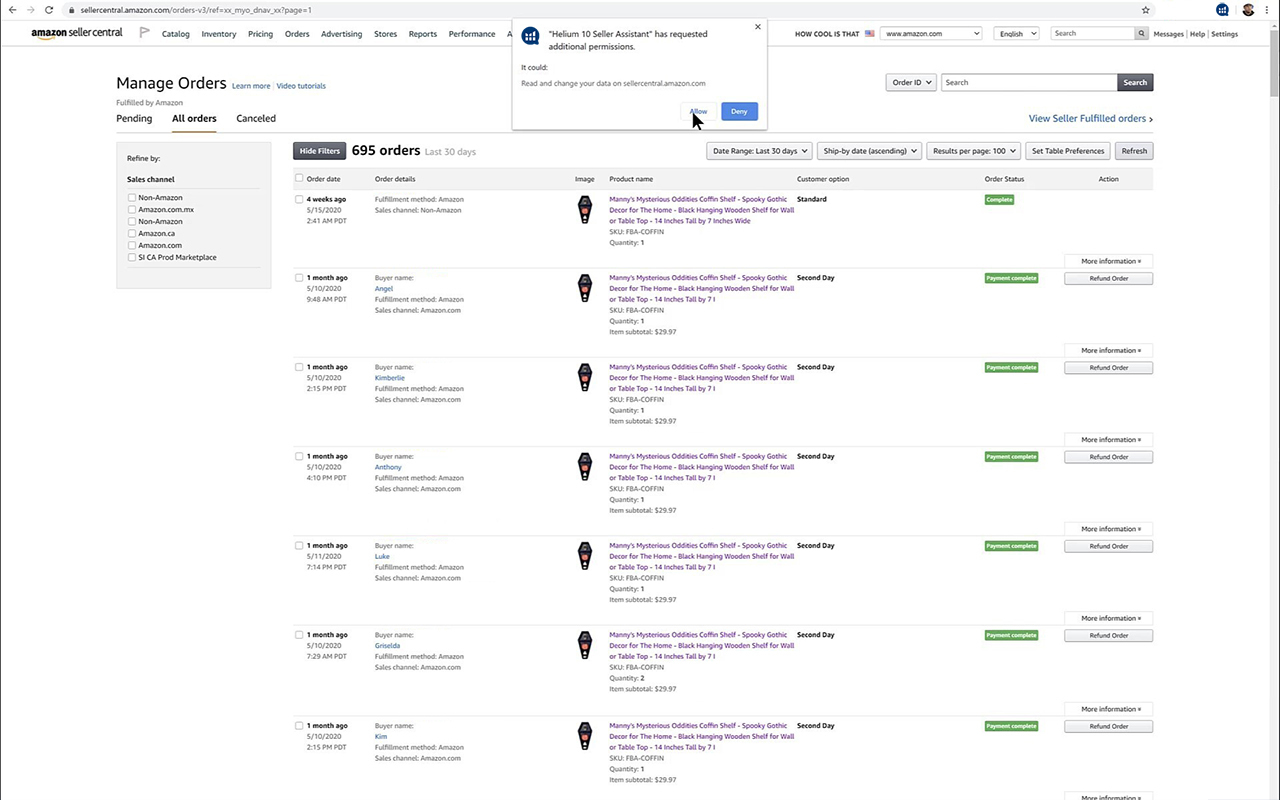
Task: Click the US flag icon near HOW COOL IS THAT
Action: click(869, 33)
